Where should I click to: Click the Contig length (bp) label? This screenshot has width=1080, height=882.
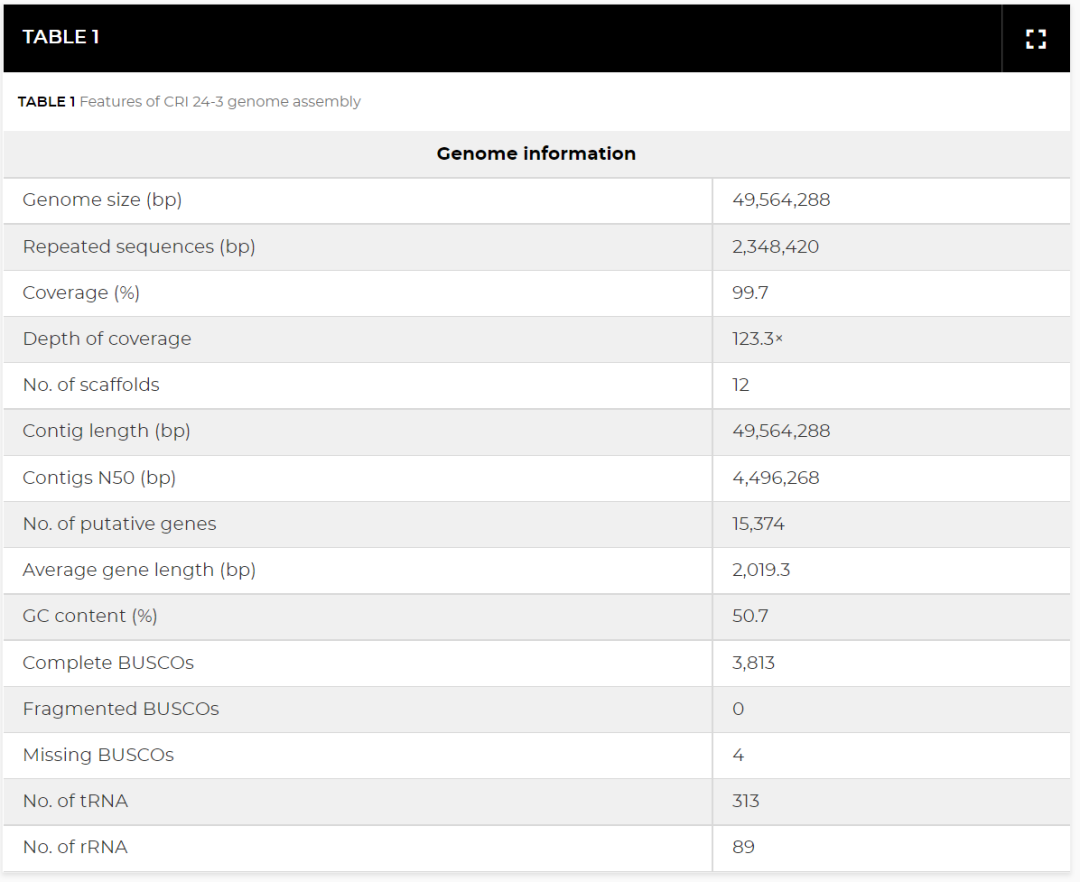click(x=106, y=431)
